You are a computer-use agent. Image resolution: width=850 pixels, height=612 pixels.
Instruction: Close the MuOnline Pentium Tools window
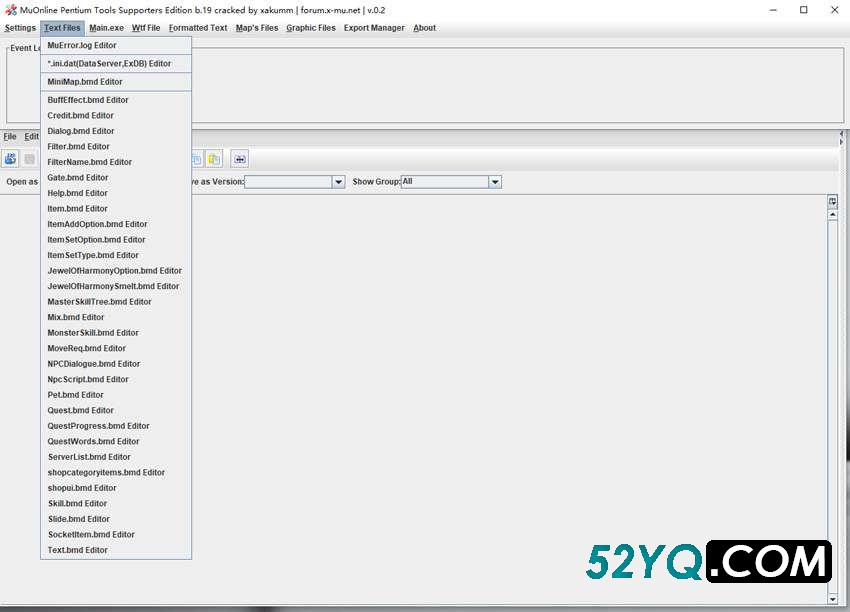click(x=834, y=10)
